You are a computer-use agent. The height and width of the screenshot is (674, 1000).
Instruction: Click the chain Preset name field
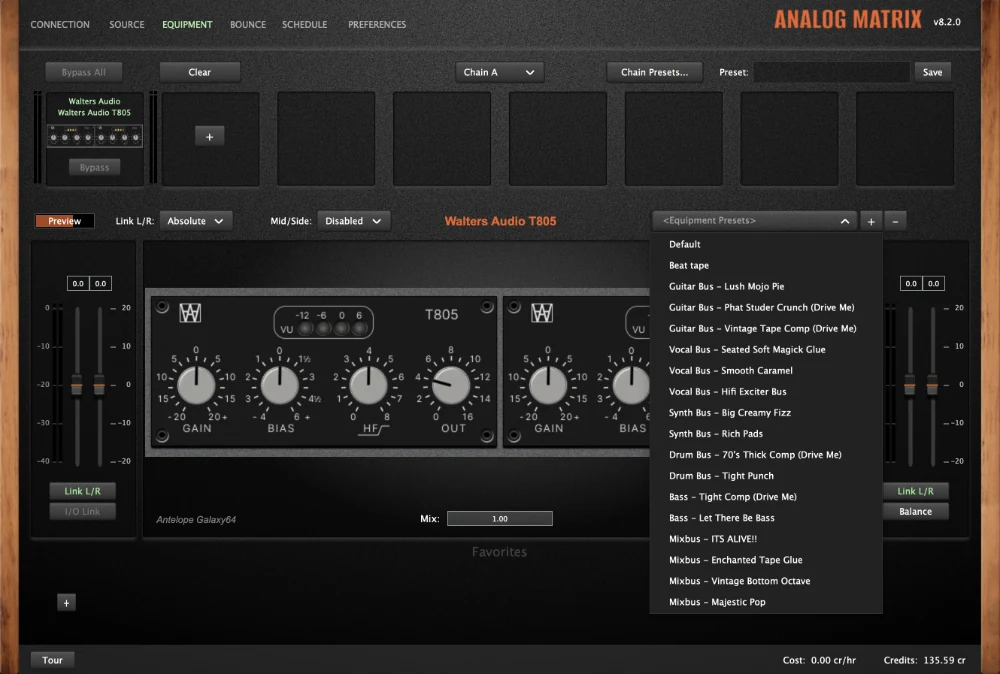(832, 72)
